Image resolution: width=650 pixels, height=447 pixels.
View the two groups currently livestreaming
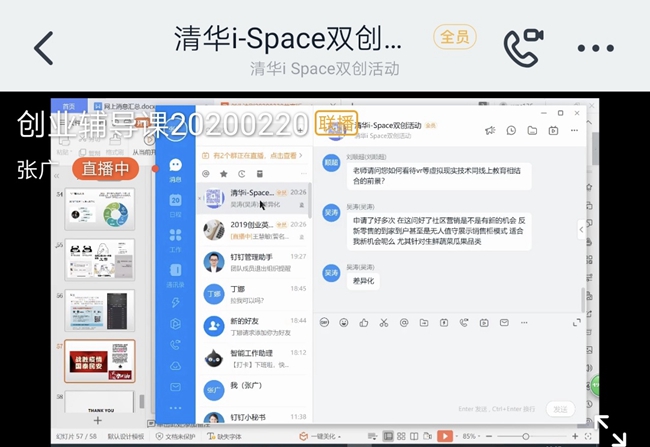(252, 156)
